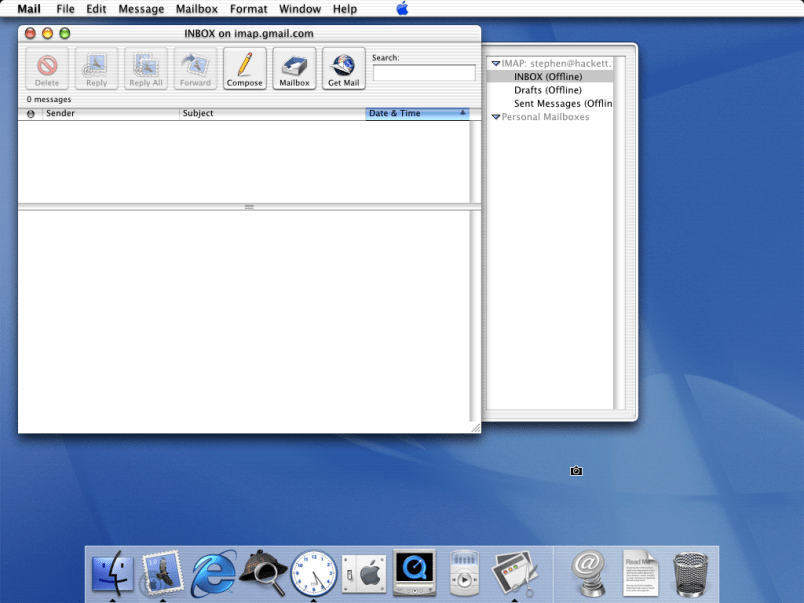Open the Trash in the Dock
This screenshot has height=603, width=804.
pos(690,574)
